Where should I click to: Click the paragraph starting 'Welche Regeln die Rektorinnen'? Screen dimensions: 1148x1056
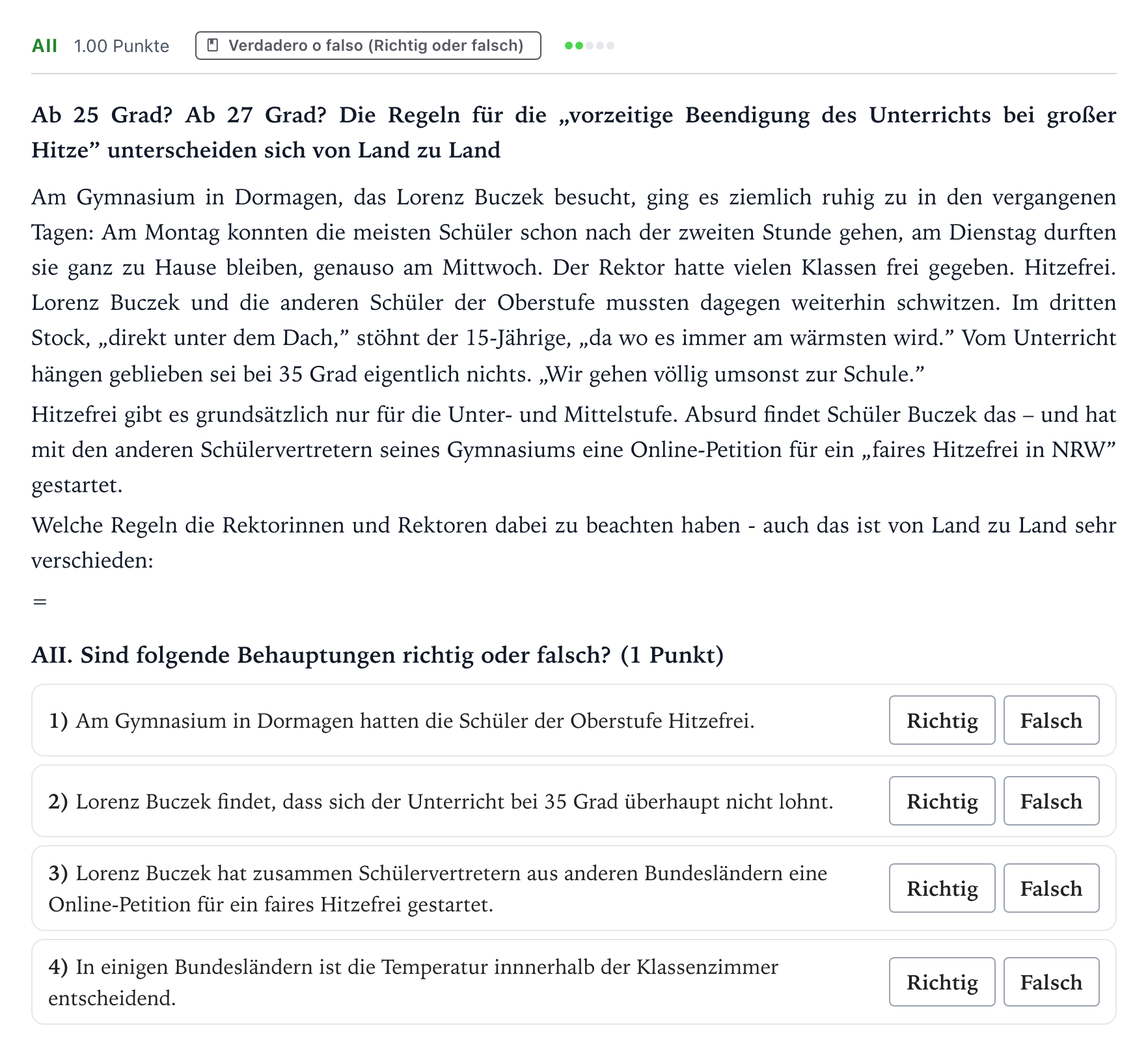pyautogui.click(x=574, y=542)
